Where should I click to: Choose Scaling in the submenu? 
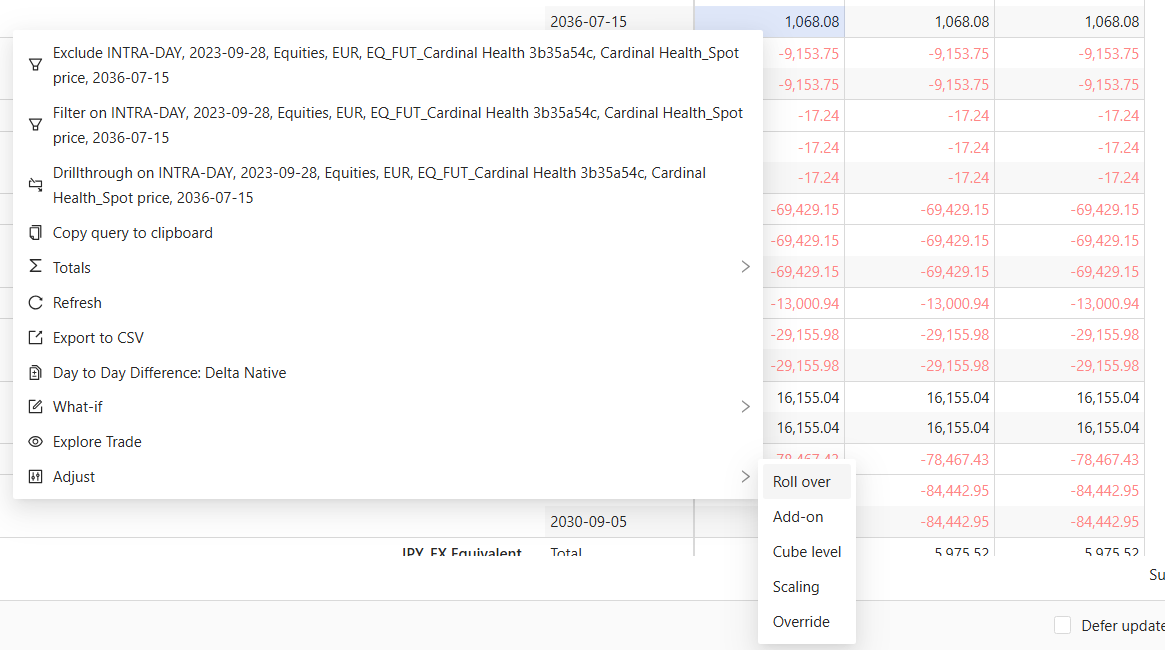tap(796, 587)
